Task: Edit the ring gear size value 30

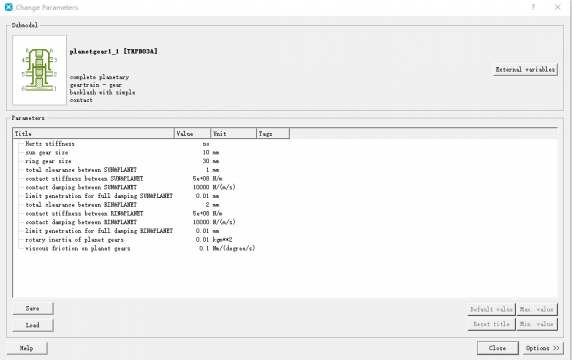Action: pyautogui.click(x=206, y=161)
